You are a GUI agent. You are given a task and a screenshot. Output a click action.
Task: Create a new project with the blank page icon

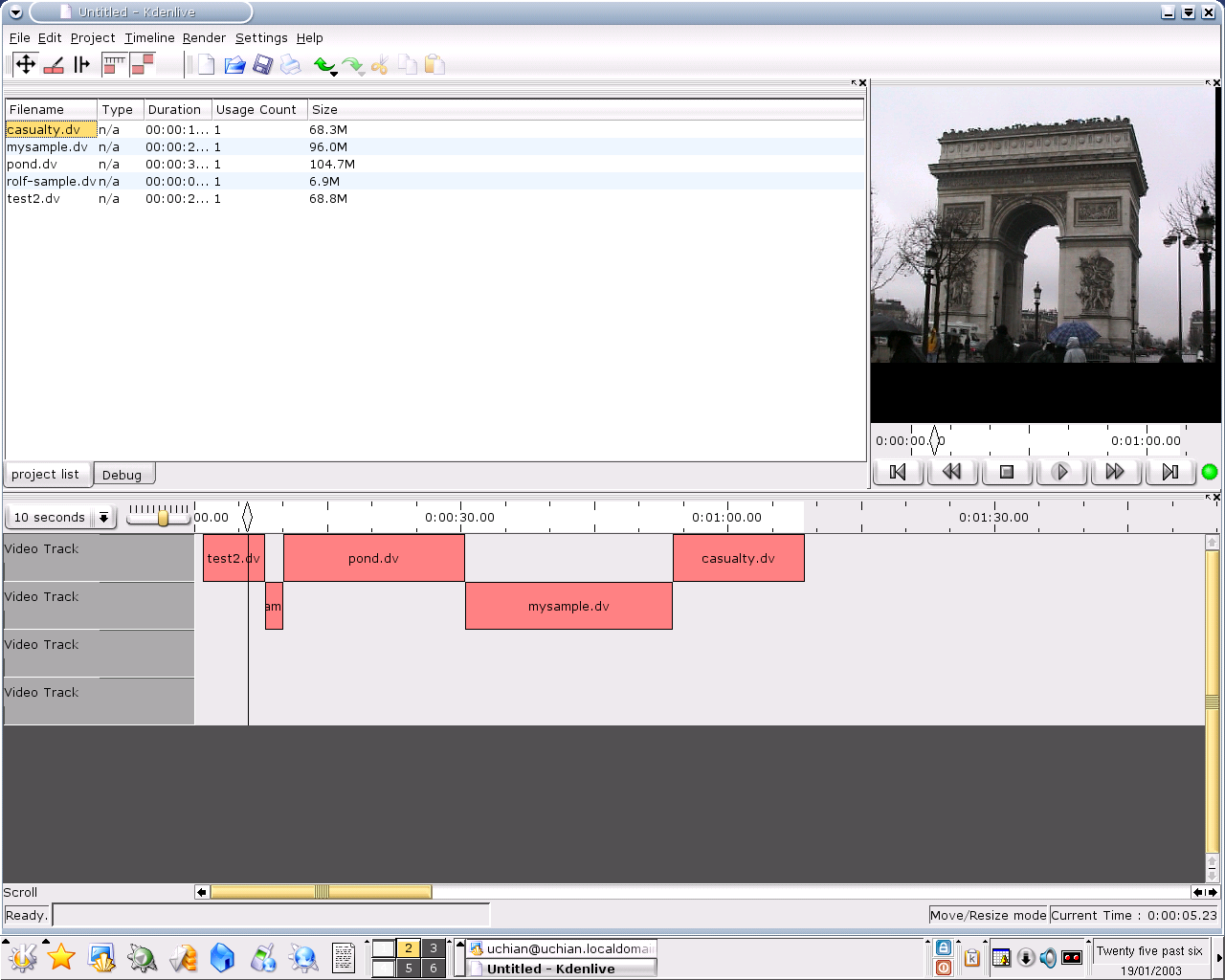206,65
